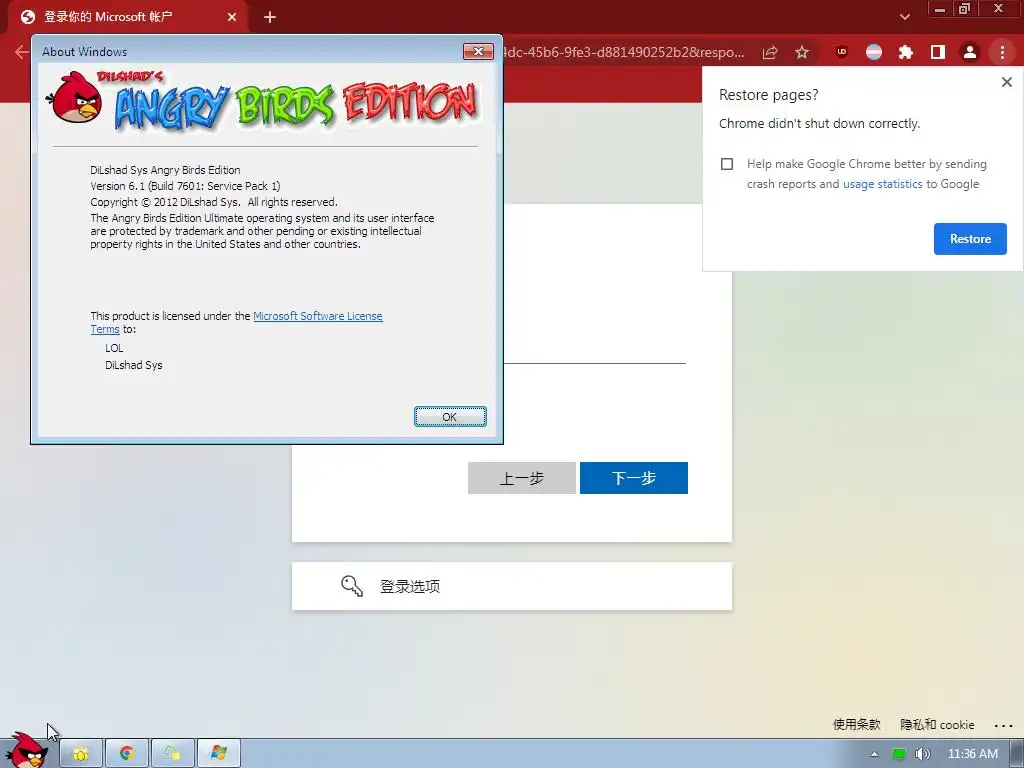Click the blue Restore button
1024x768 pixels.
coord(970,239)
